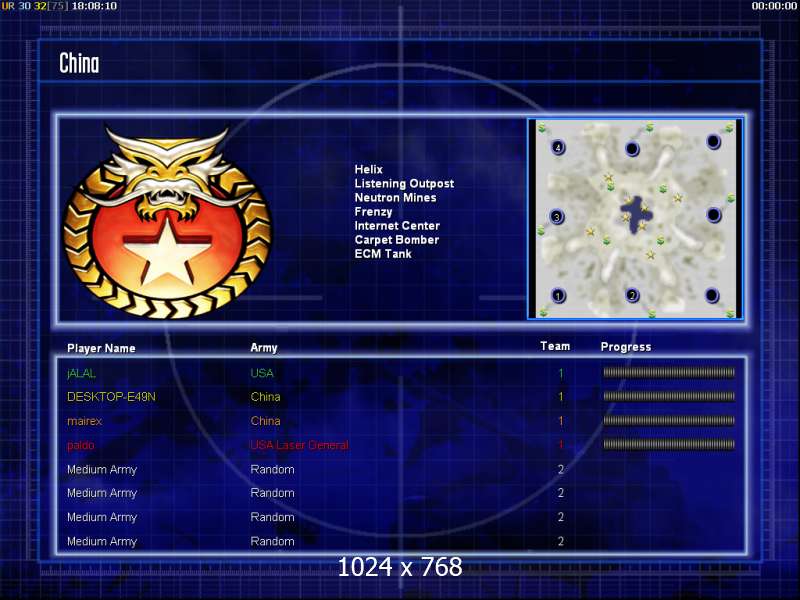Click jALAL's loading progress bar

[669, 373]
